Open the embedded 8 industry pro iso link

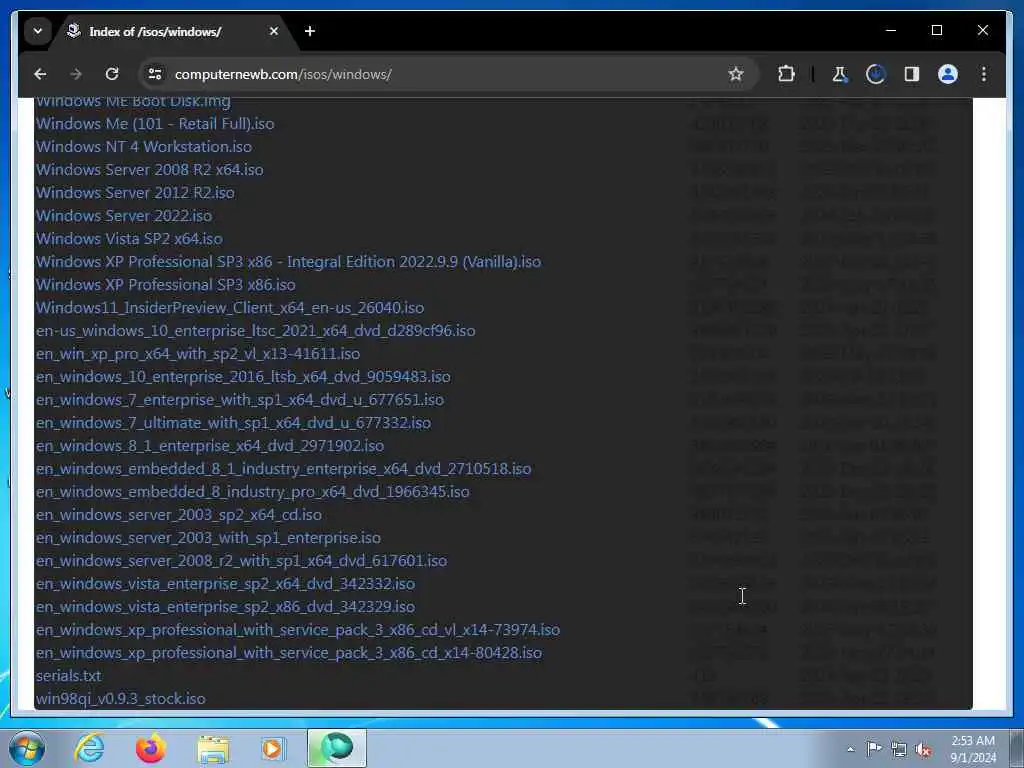pos(253,492)
